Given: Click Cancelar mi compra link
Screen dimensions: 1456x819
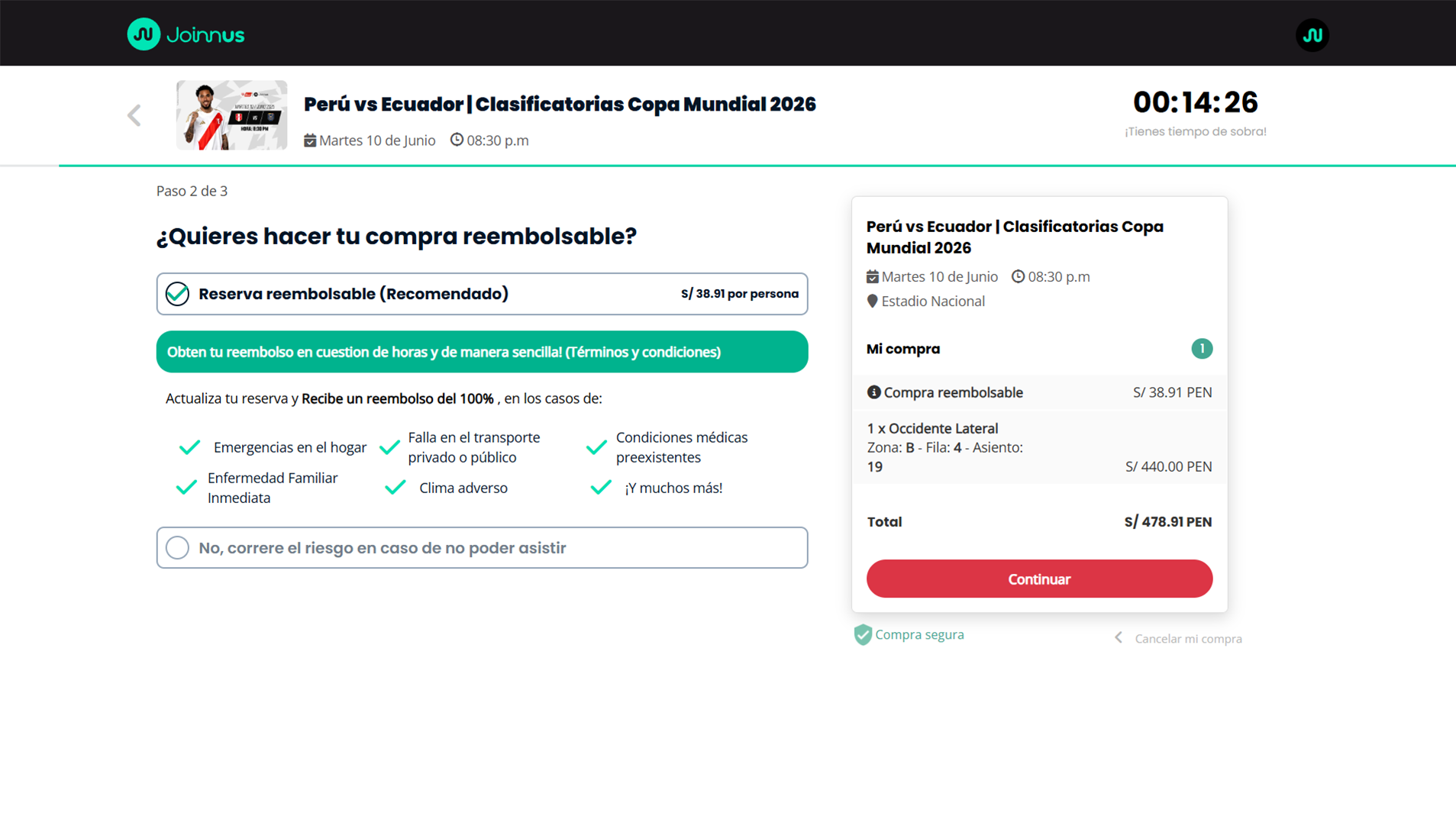Looking at the screenshot, I should pyautogui.click(x=1188, y=639).
